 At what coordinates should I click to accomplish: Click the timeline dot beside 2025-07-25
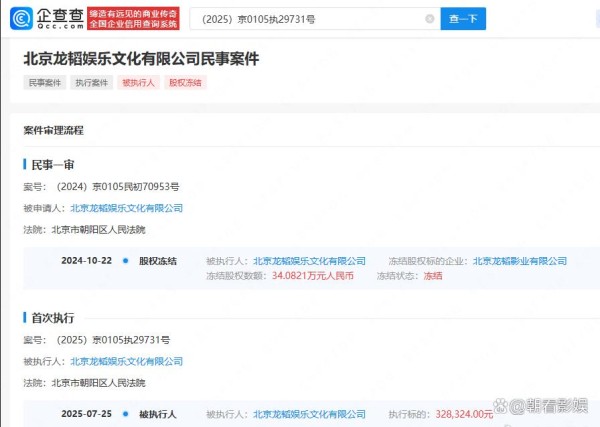click(126, 414)
